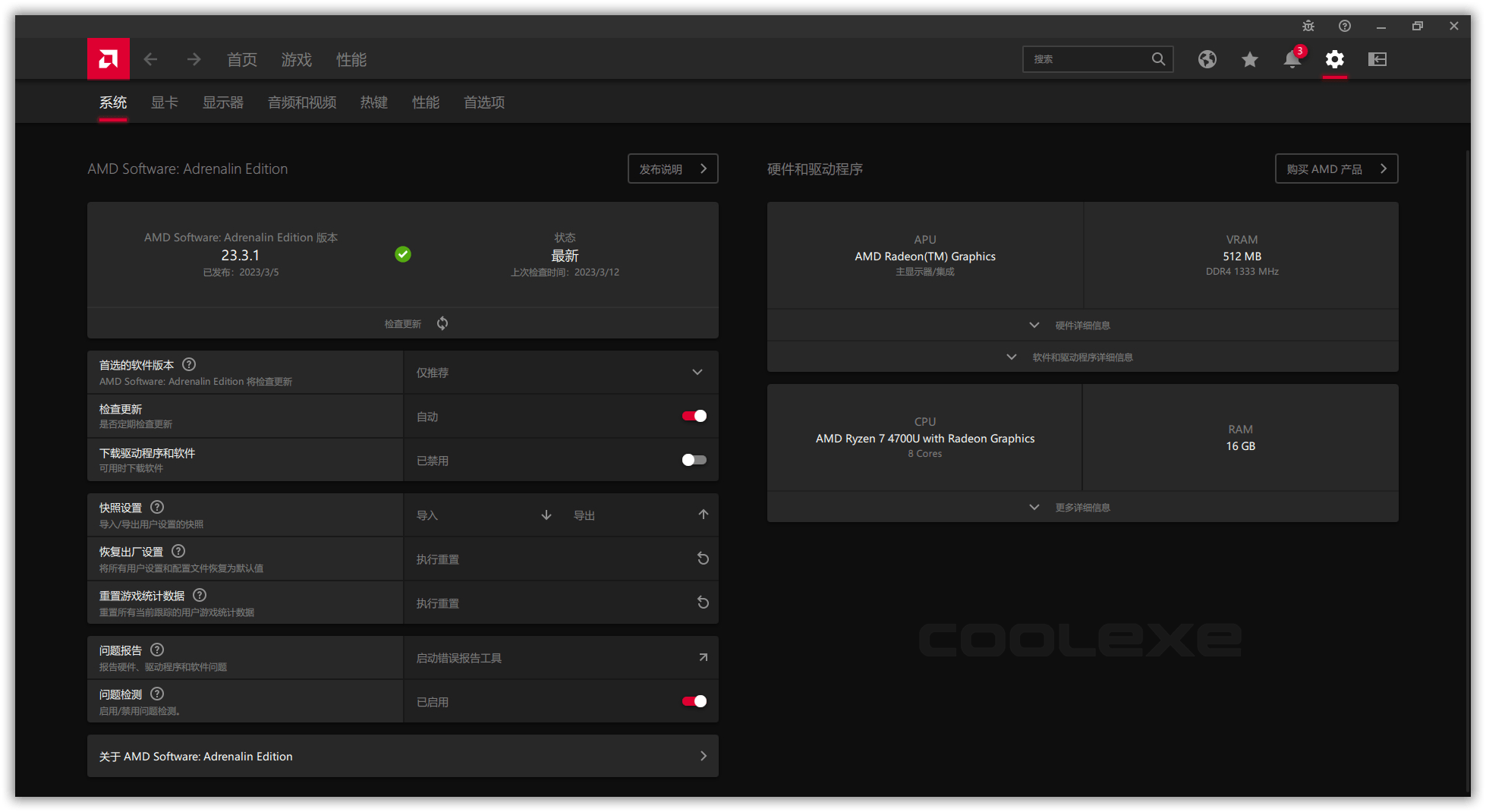Click the bug report icon in title bar

coord(1308,26)
